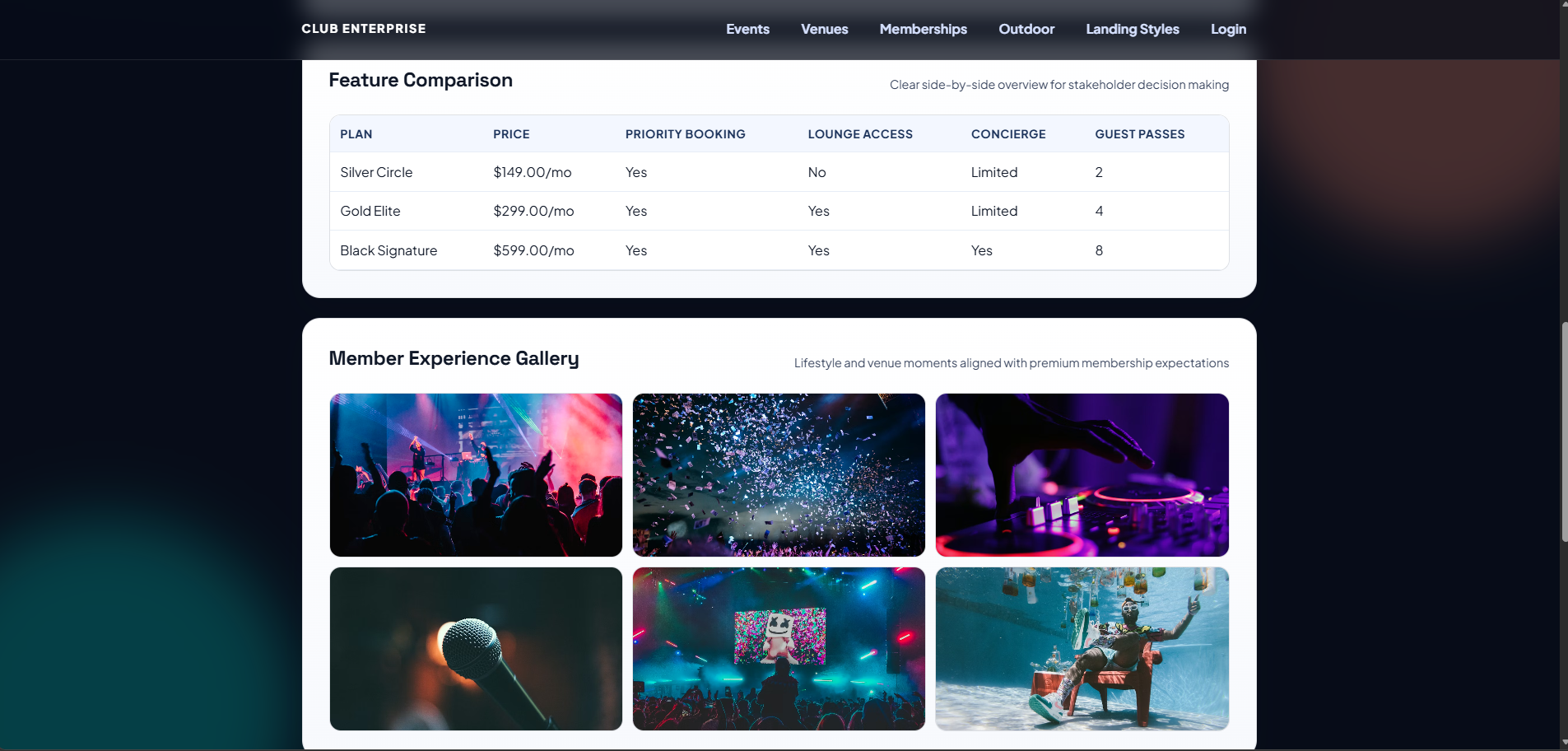1568x751 pixels.
Task: Open the concert crowd stage photo
Action: tap(476, 475)
